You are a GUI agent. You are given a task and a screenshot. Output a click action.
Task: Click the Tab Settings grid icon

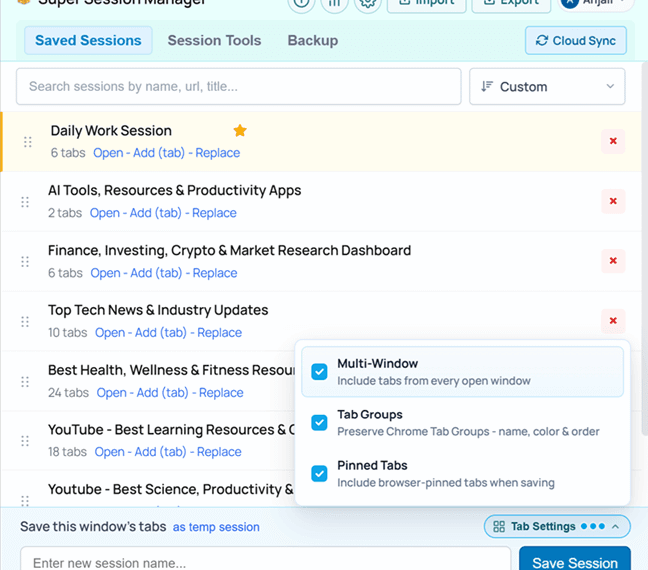point(499,527)
